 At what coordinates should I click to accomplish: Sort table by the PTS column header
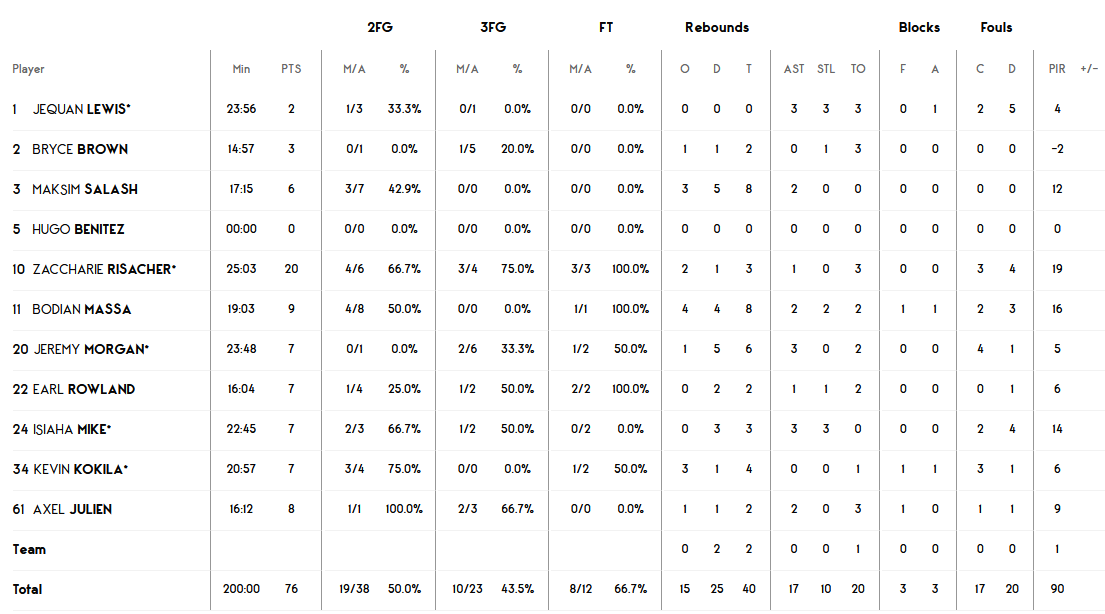291,69
